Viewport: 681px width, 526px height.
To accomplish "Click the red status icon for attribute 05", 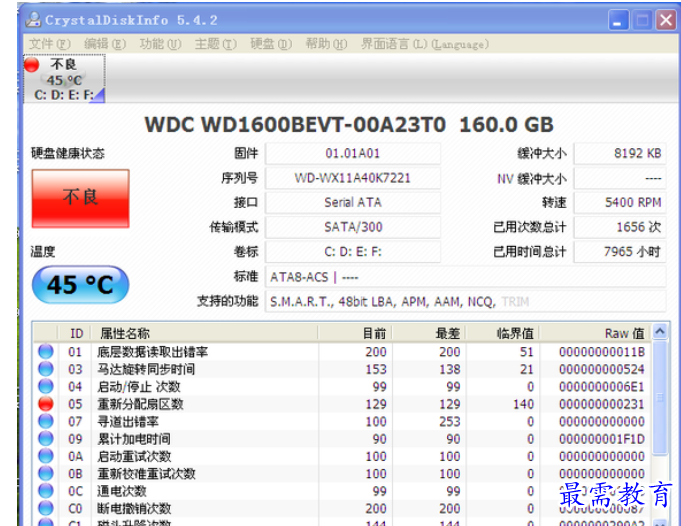I will click(x=46, y=404).
